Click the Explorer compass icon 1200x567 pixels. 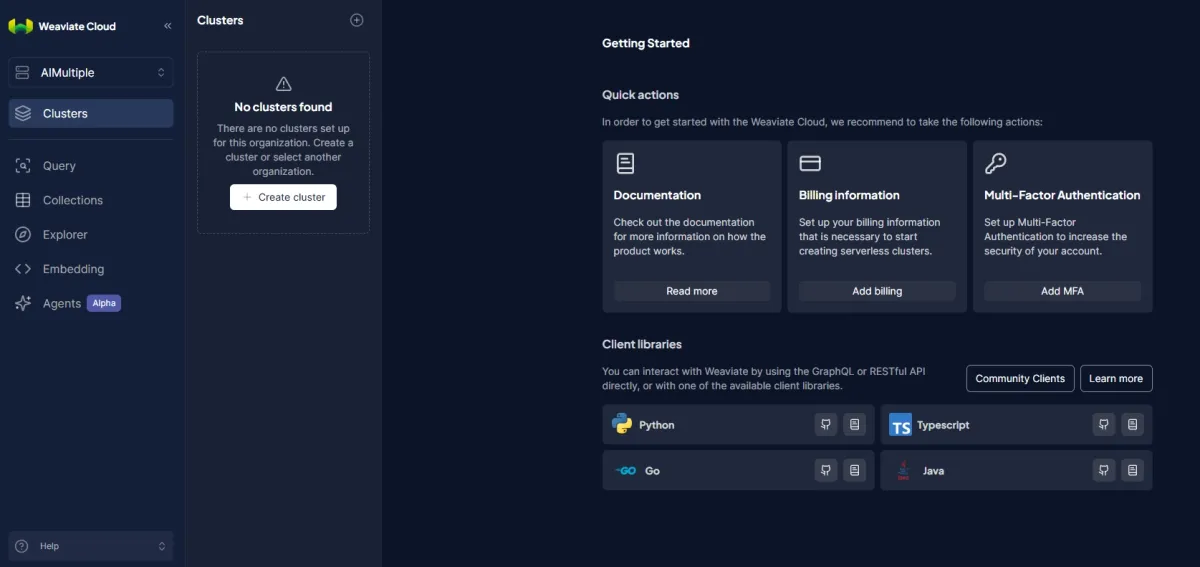(23, 234)
